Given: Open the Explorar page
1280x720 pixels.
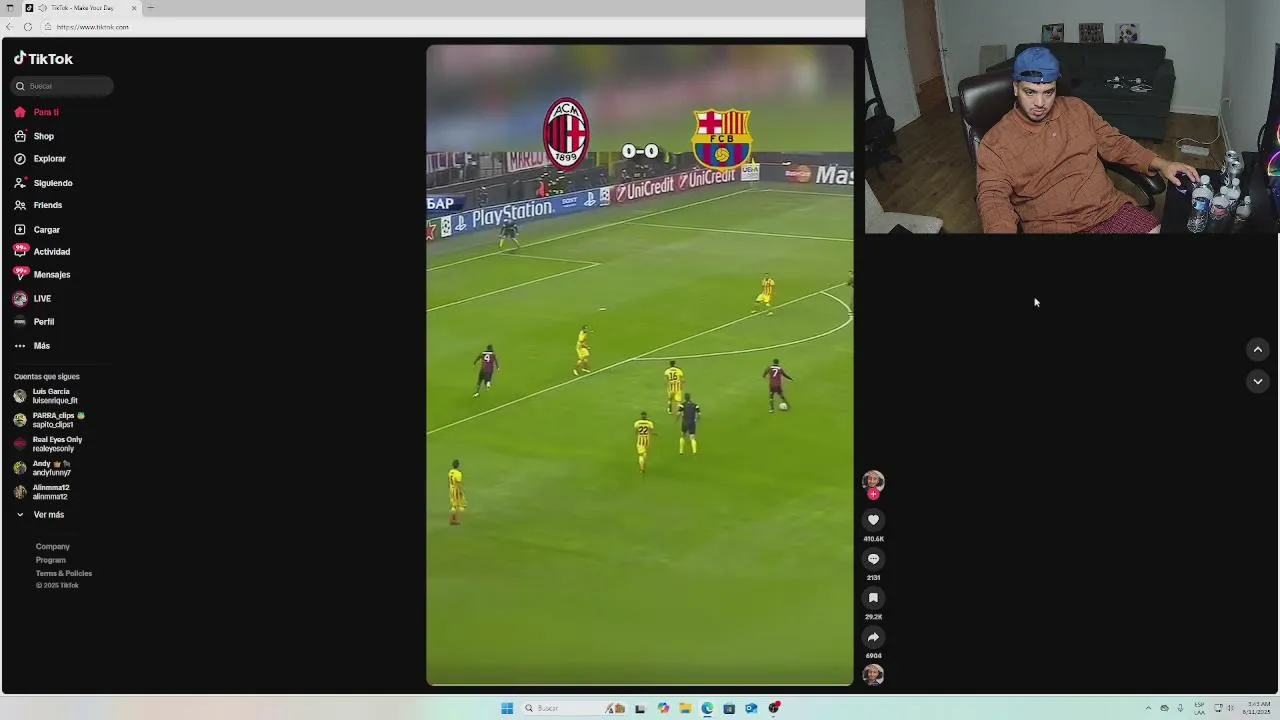Looking at the screenshot, I should [x=40, y=159].
